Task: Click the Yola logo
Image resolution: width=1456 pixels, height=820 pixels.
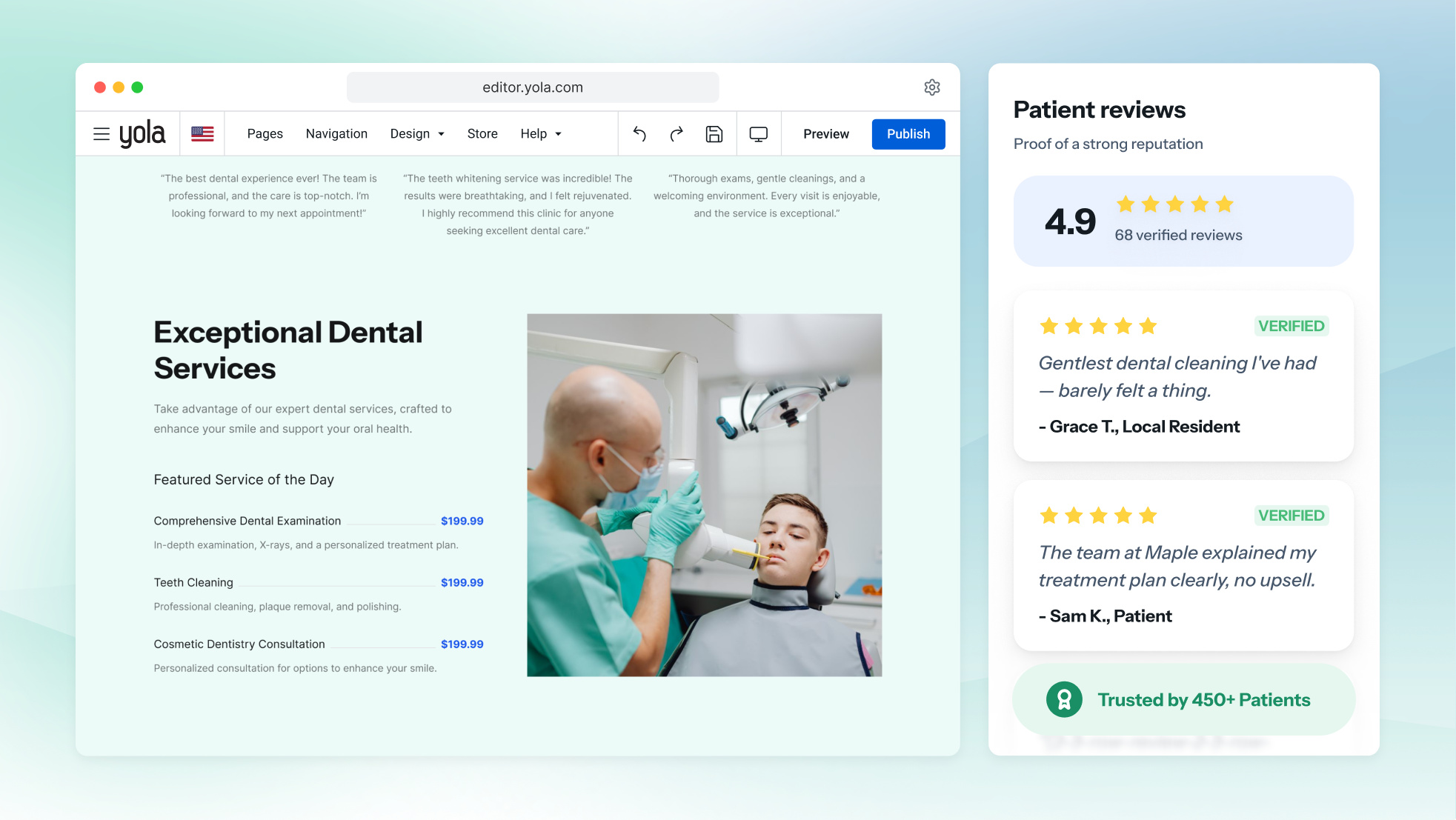Action: 142,134
